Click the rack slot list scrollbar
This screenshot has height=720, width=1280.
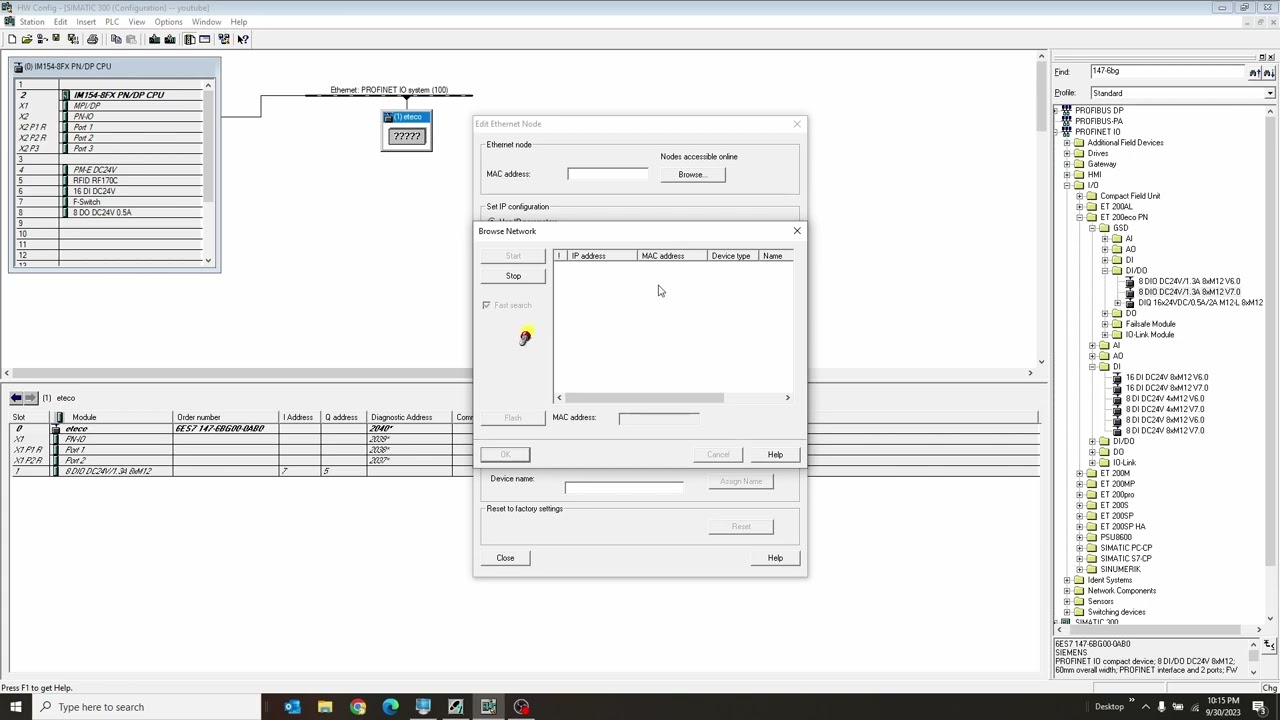point(208,173)
